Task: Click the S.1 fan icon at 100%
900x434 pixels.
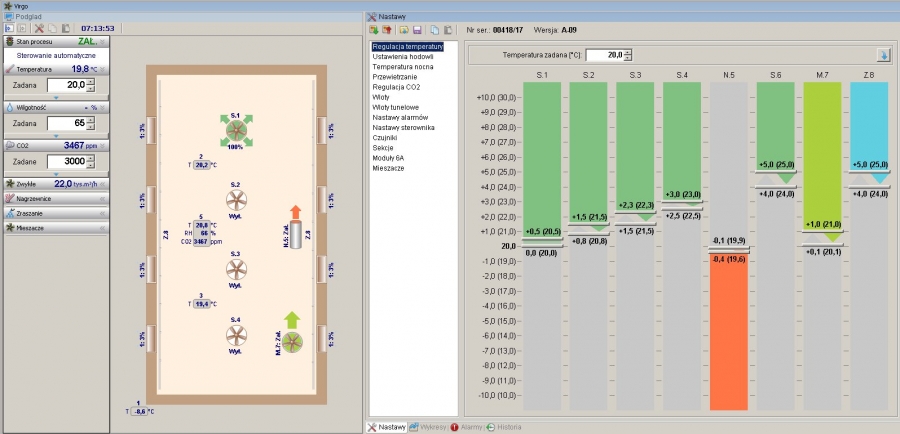Action: pyautogui.click(x=236, y=132)
